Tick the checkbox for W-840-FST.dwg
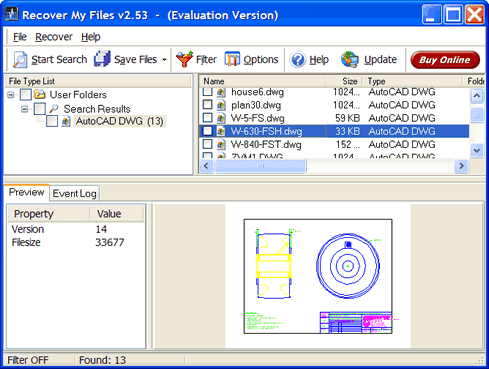 tap(207, 144)
